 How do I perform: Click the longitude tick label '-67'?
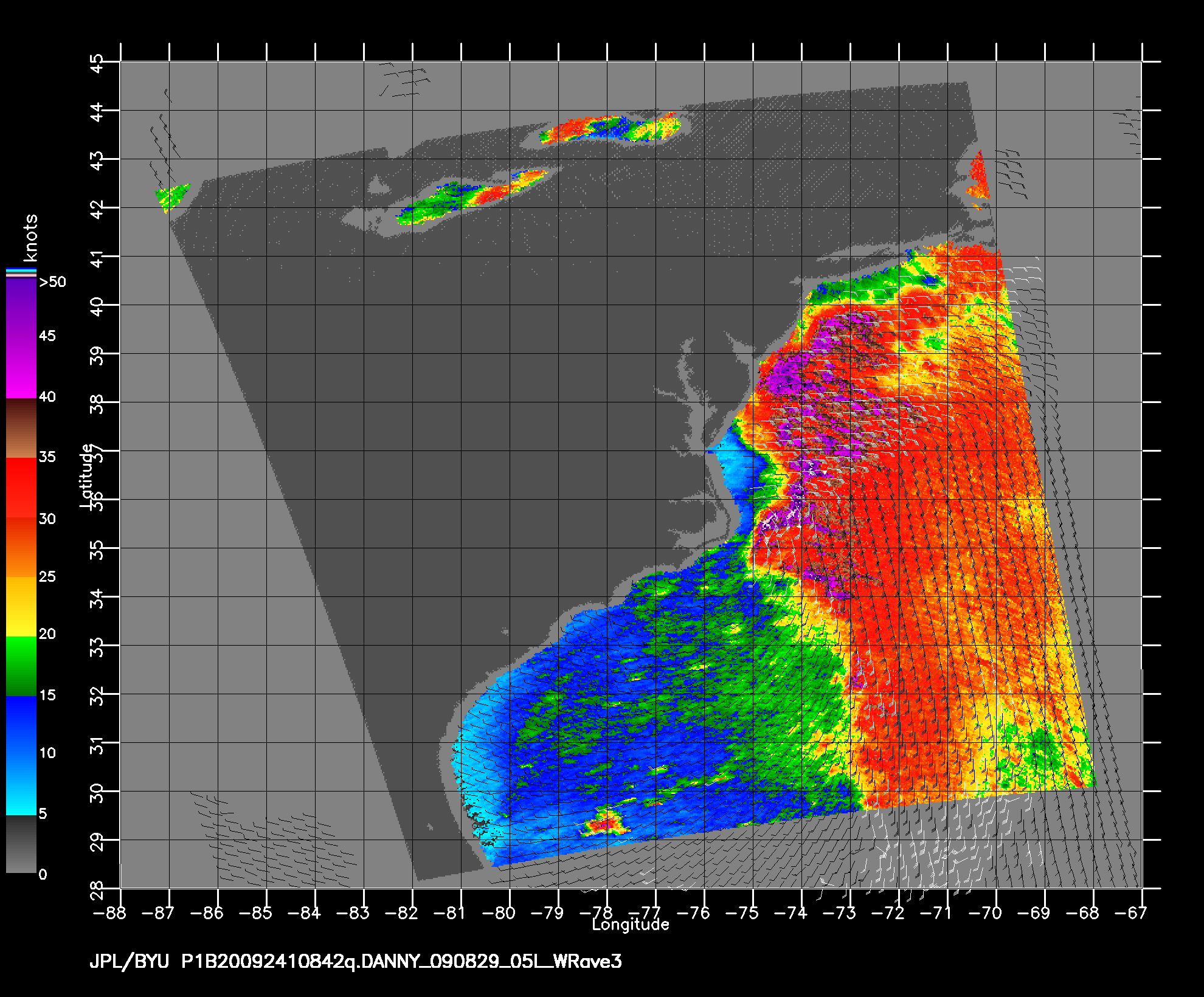1132,912
